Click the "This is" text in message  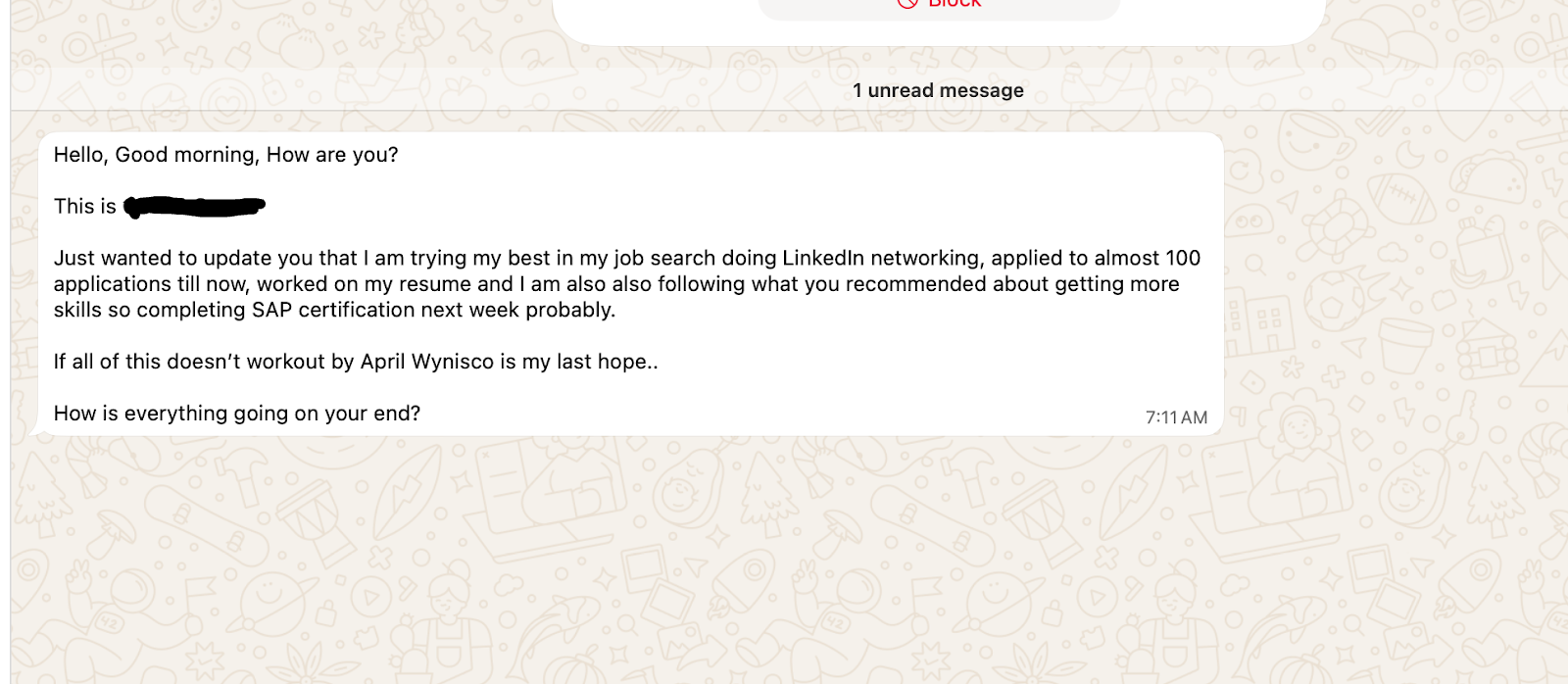pos(84,207)
